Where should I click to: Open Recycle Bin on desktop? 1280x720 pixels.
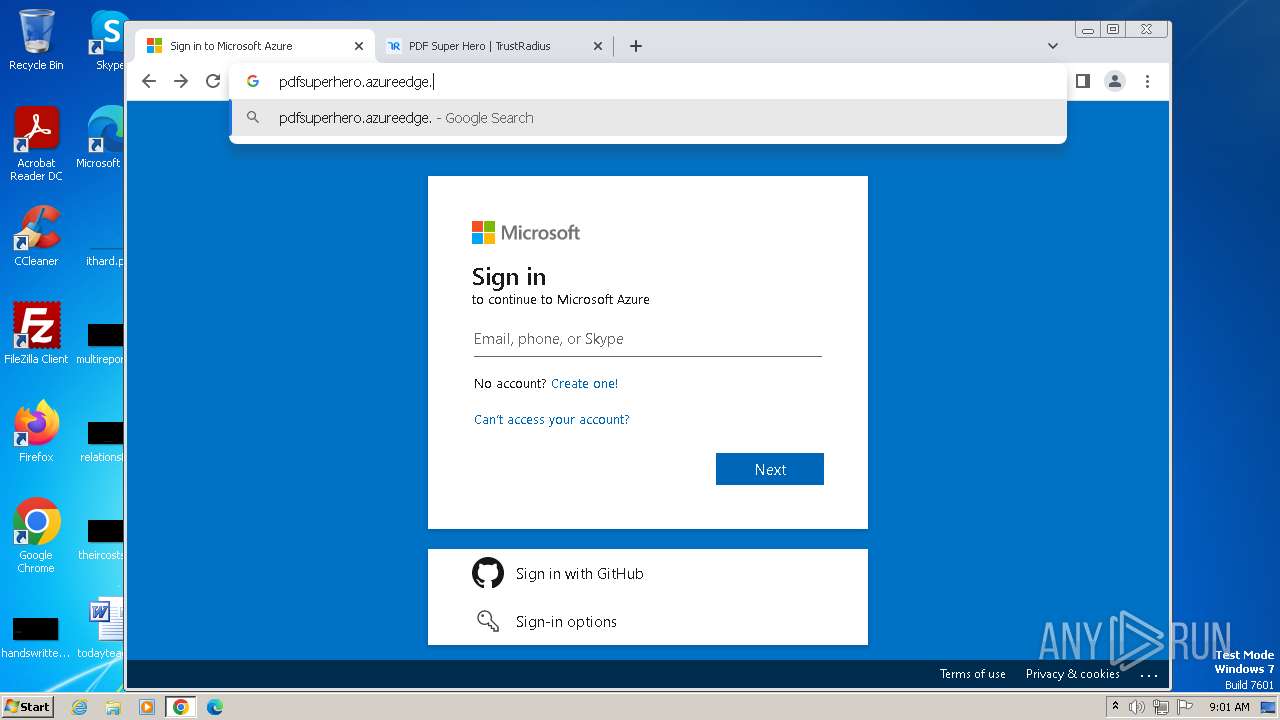36,40
